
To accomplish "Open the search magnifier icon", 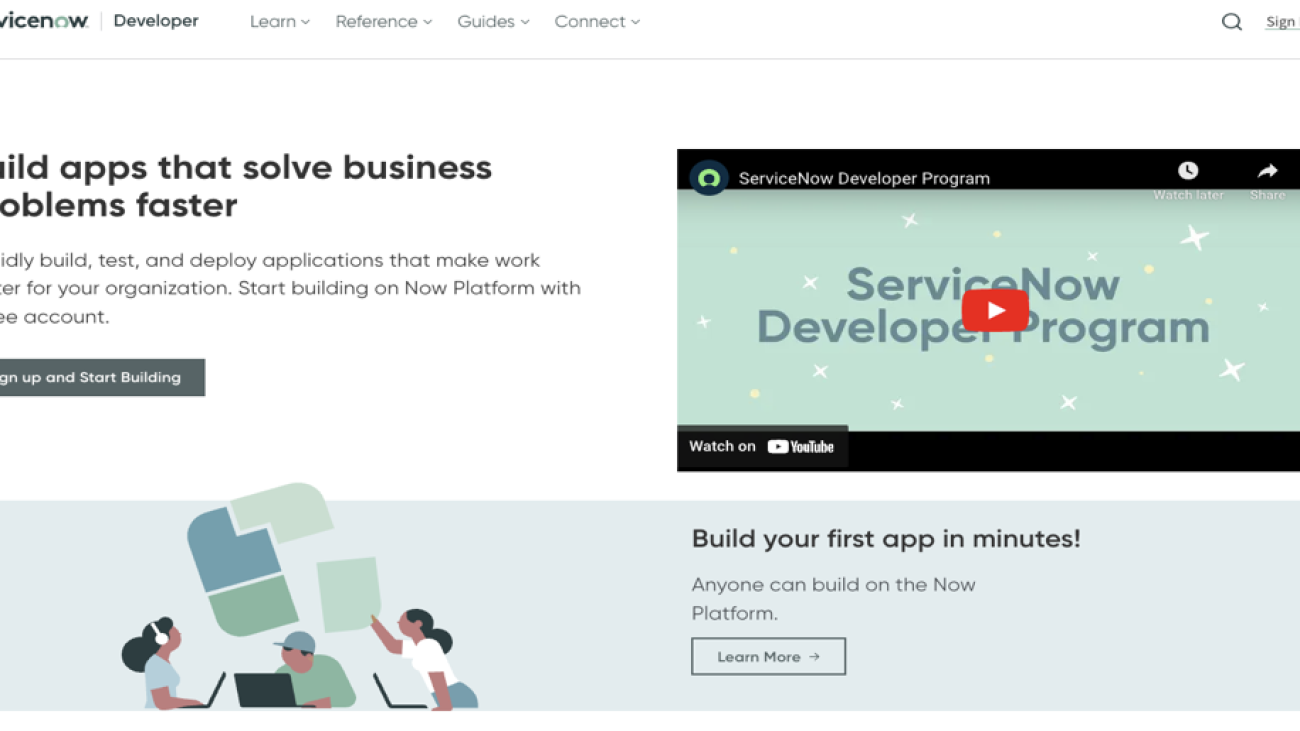I will pyautogui.click(x=1231, y=22).
